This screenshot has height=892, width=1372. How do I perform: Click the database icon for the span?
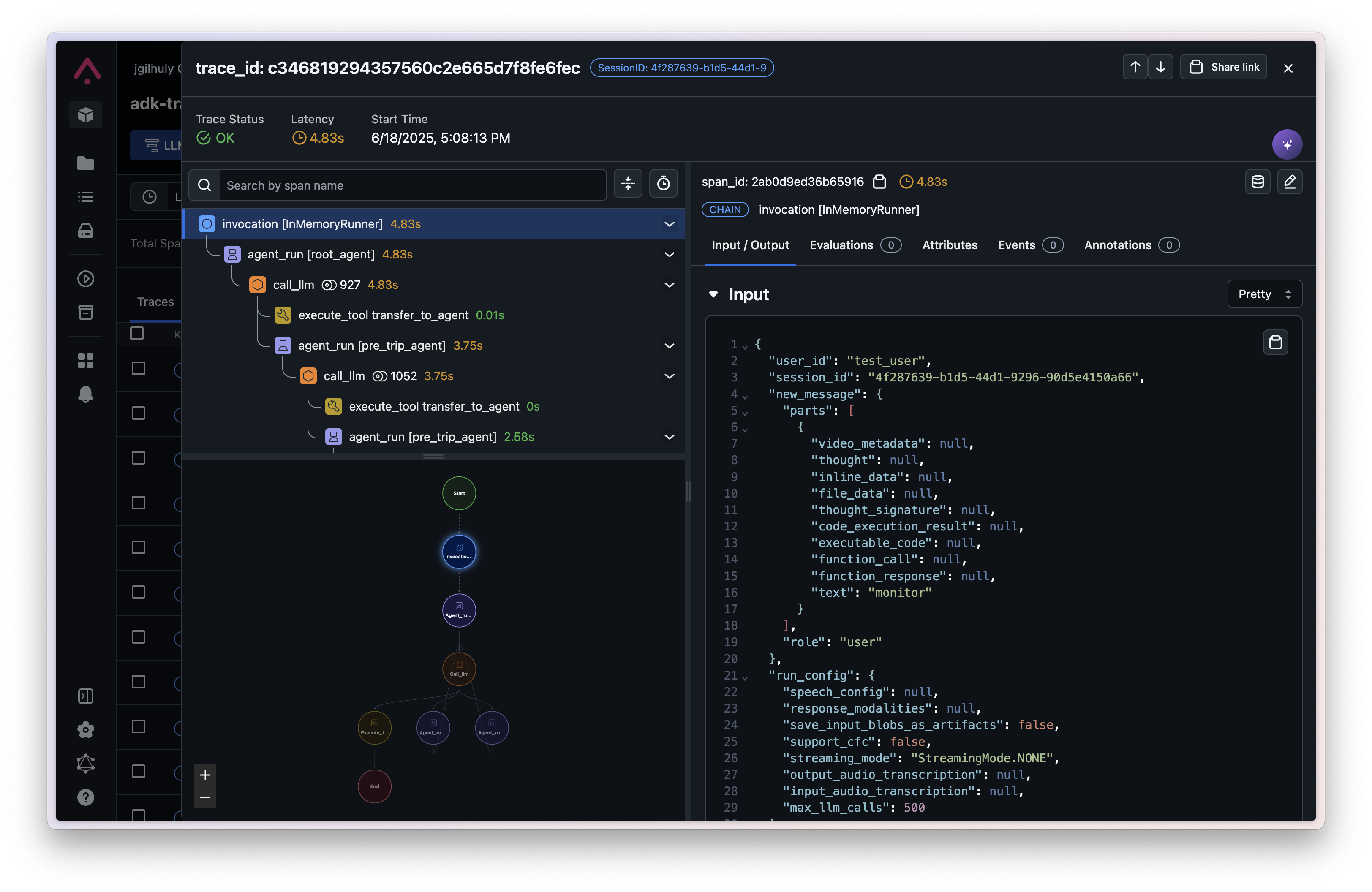[1257, 182]
